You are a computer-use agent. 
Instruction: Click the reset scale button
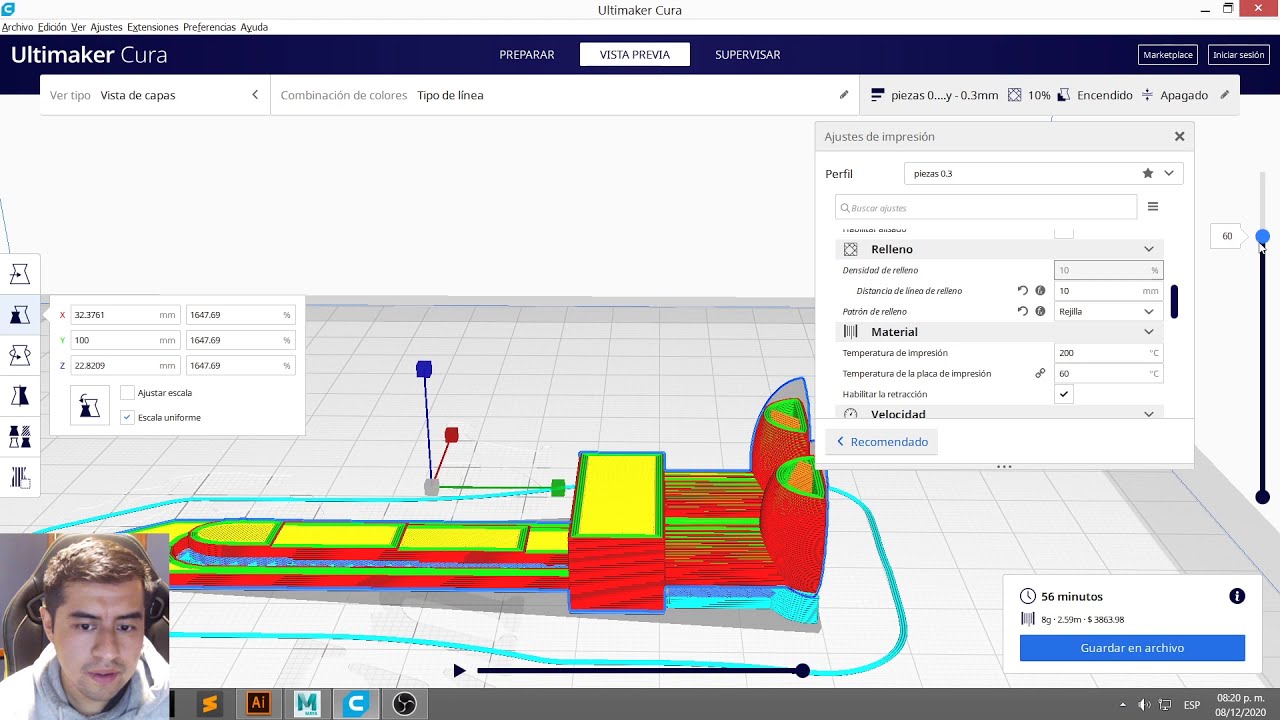point(89,405)
